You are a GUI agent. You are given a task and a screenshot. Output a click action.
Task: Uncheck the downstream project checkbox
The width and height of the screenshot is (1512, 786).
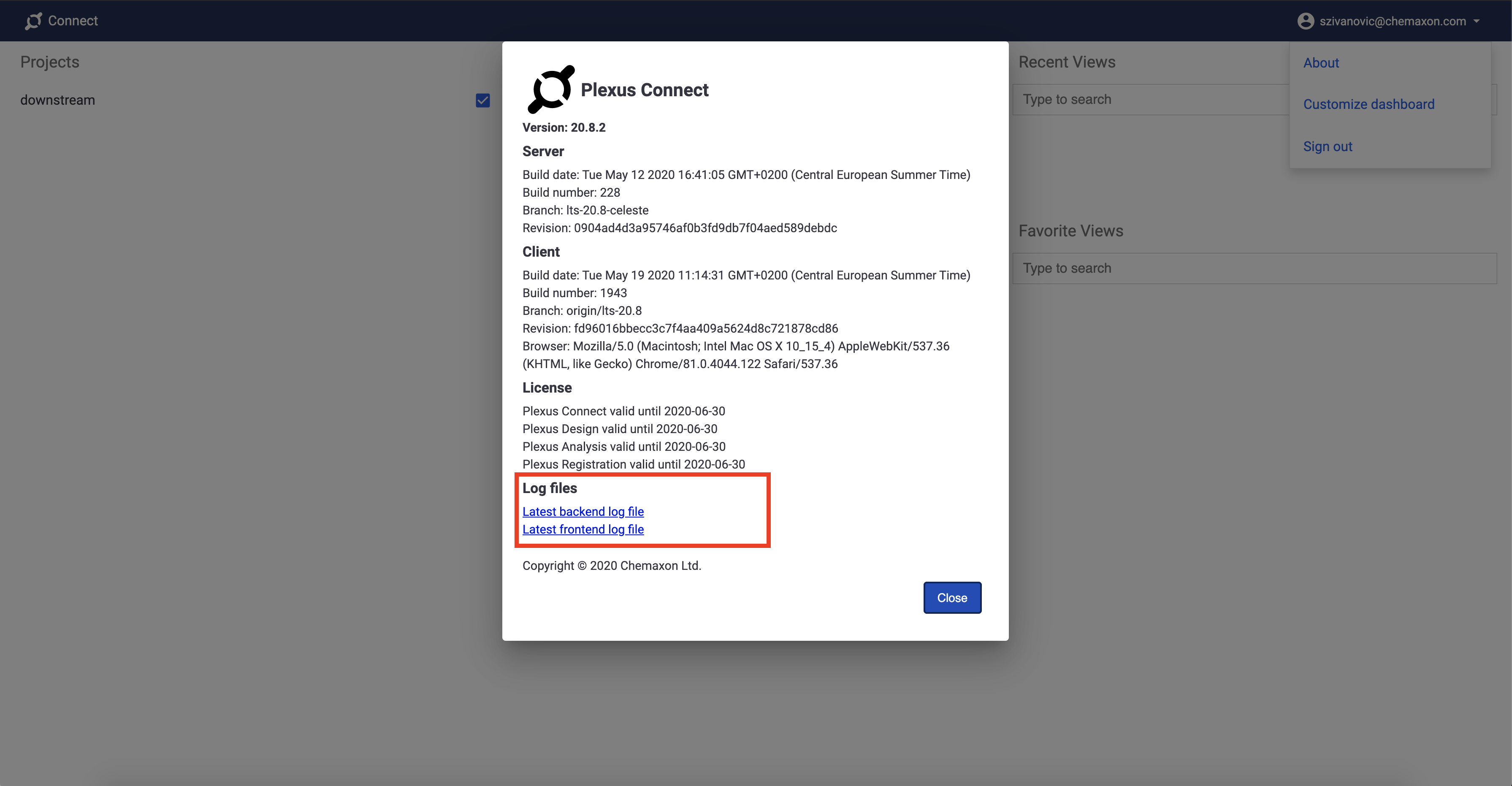tap(482, 100)
